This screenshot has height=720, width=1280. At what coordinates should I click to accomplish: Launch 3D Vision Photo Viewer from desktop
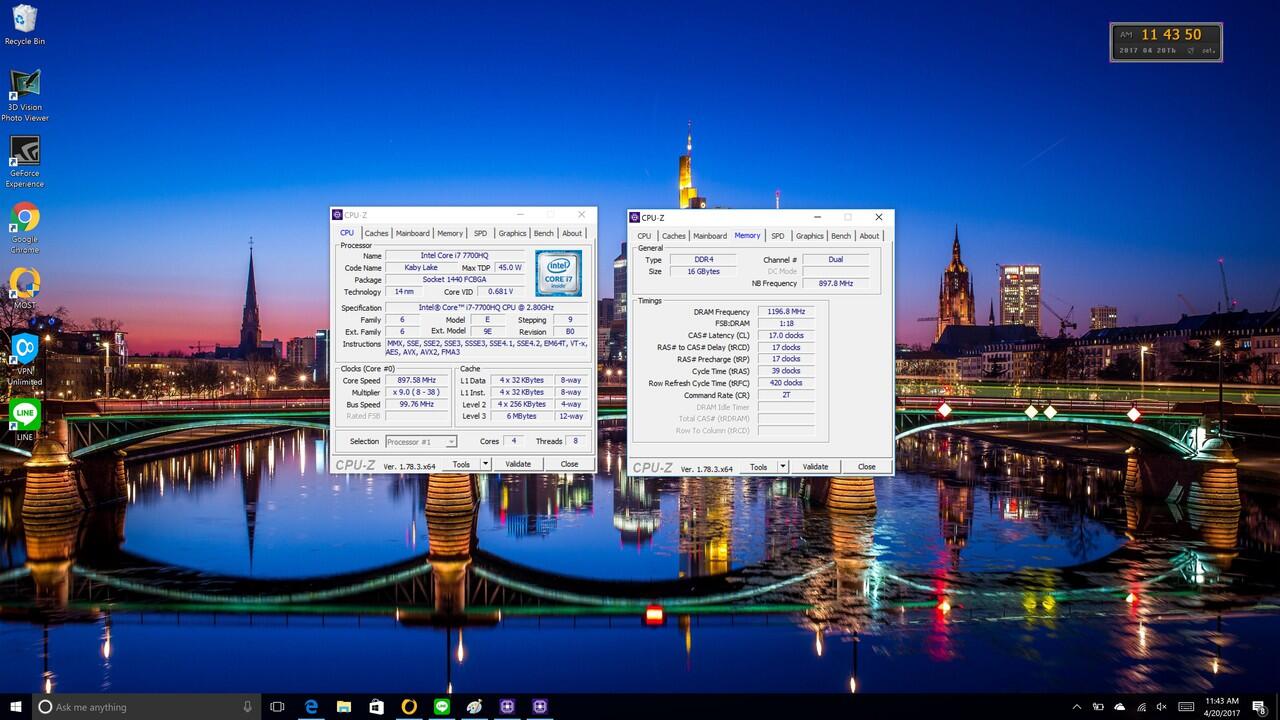point(25,95)
